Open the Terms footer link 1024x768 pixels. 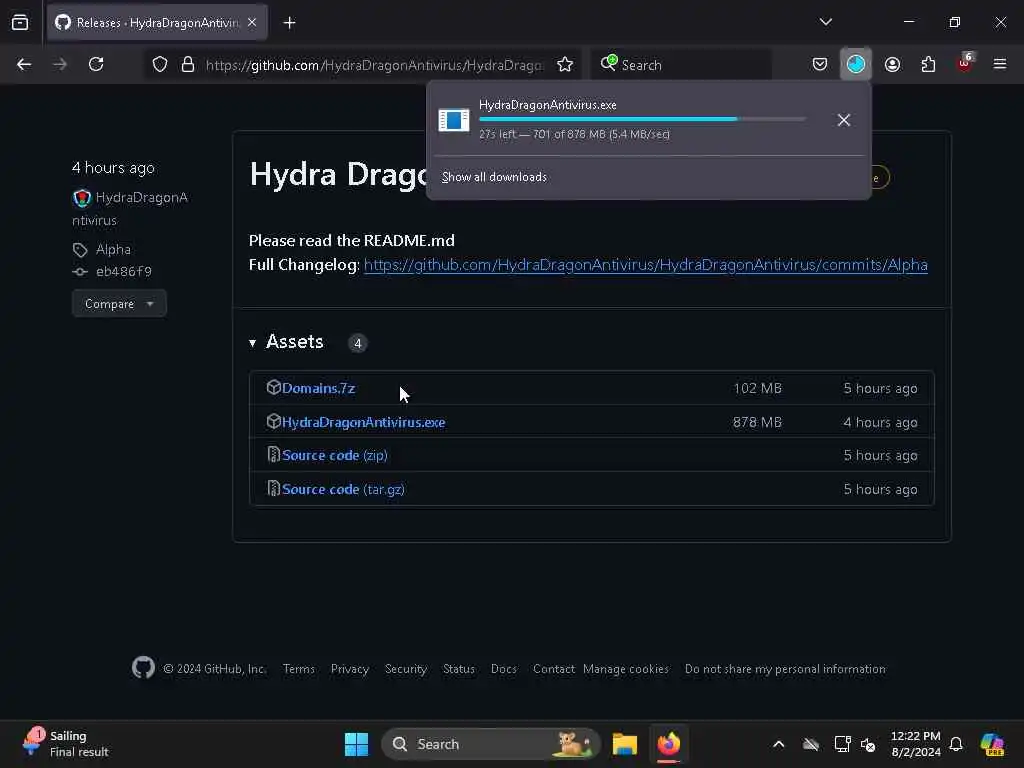[299, 669]
